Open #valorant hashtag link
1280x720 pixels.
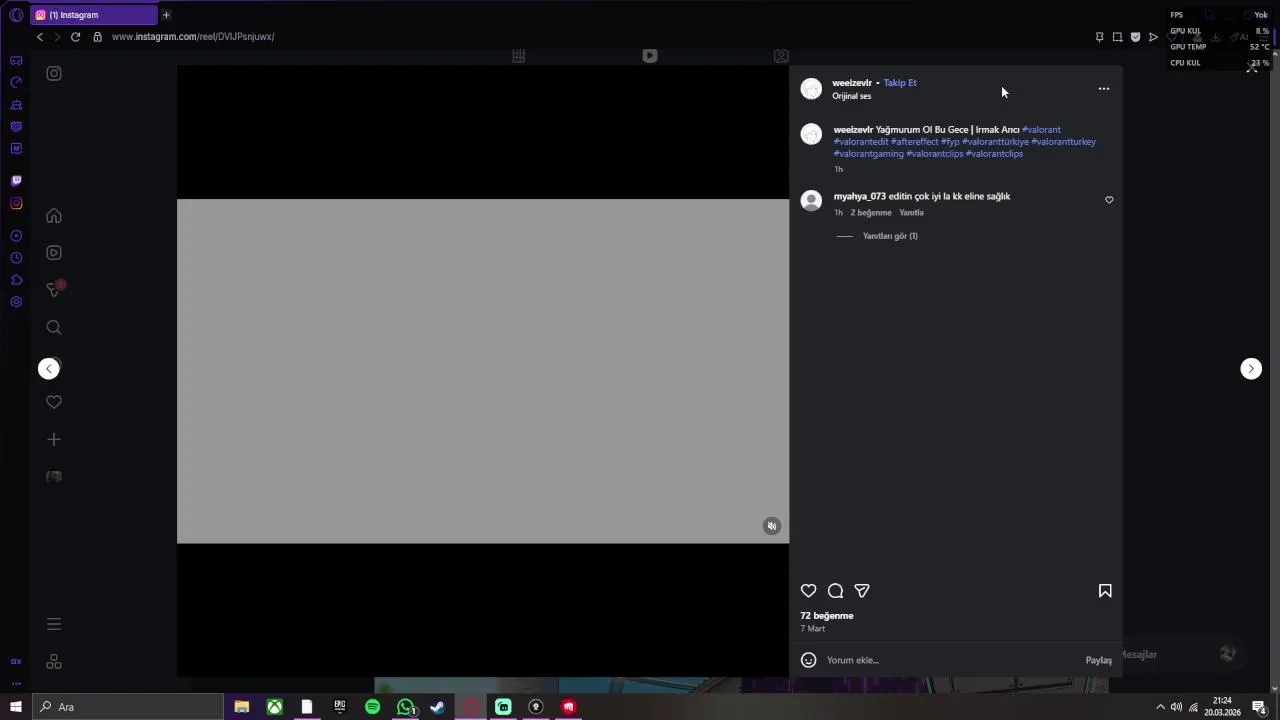point(1041,130)
